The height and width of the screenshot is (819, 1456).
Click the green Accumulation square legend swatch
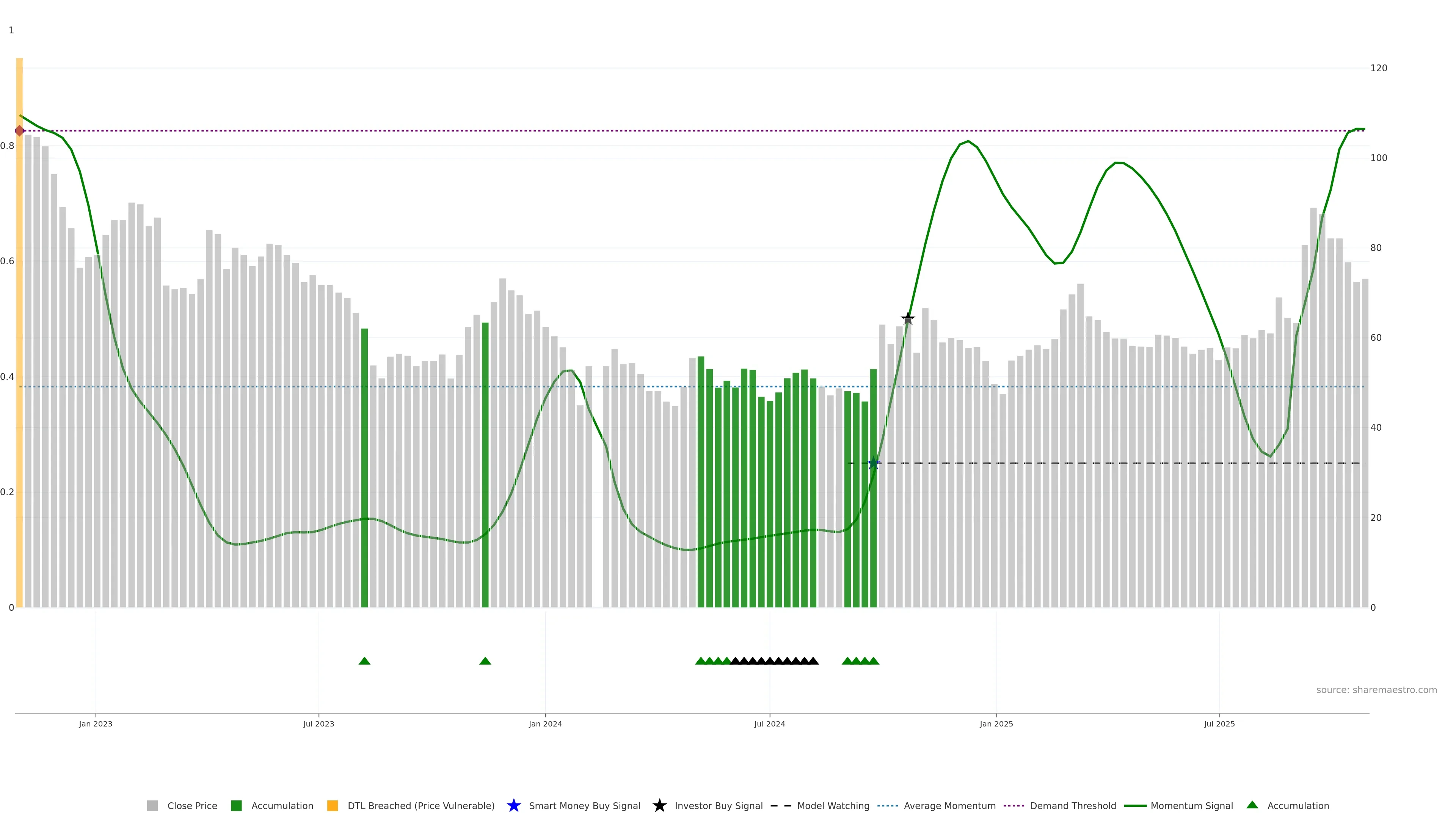pyautogui.click(x=236, y=805)
